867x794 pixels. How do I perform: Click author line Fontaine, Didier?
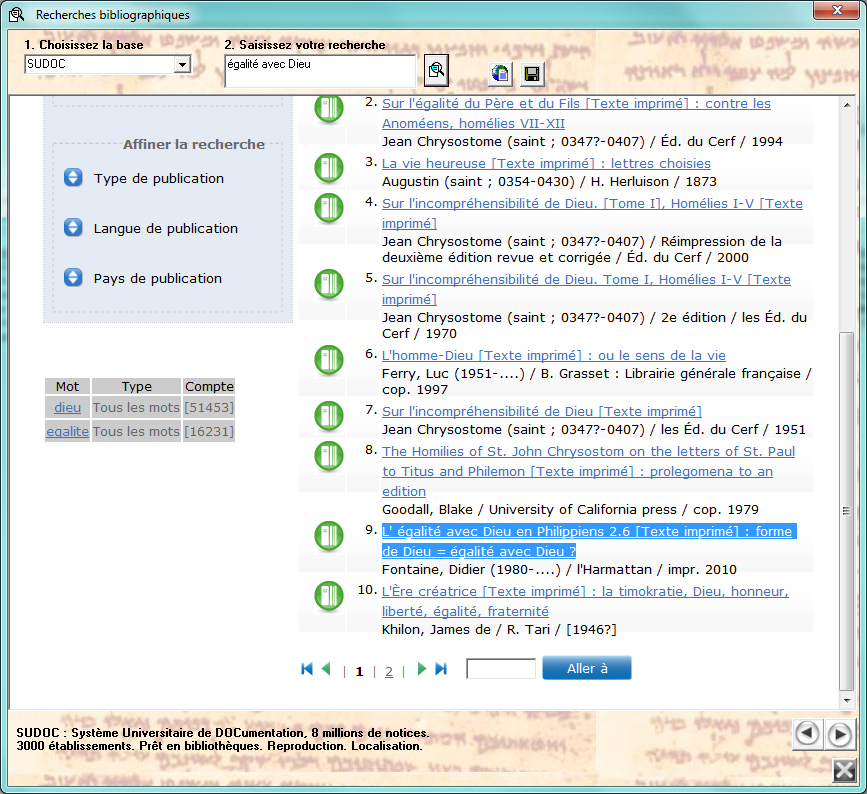pos(560,570)
